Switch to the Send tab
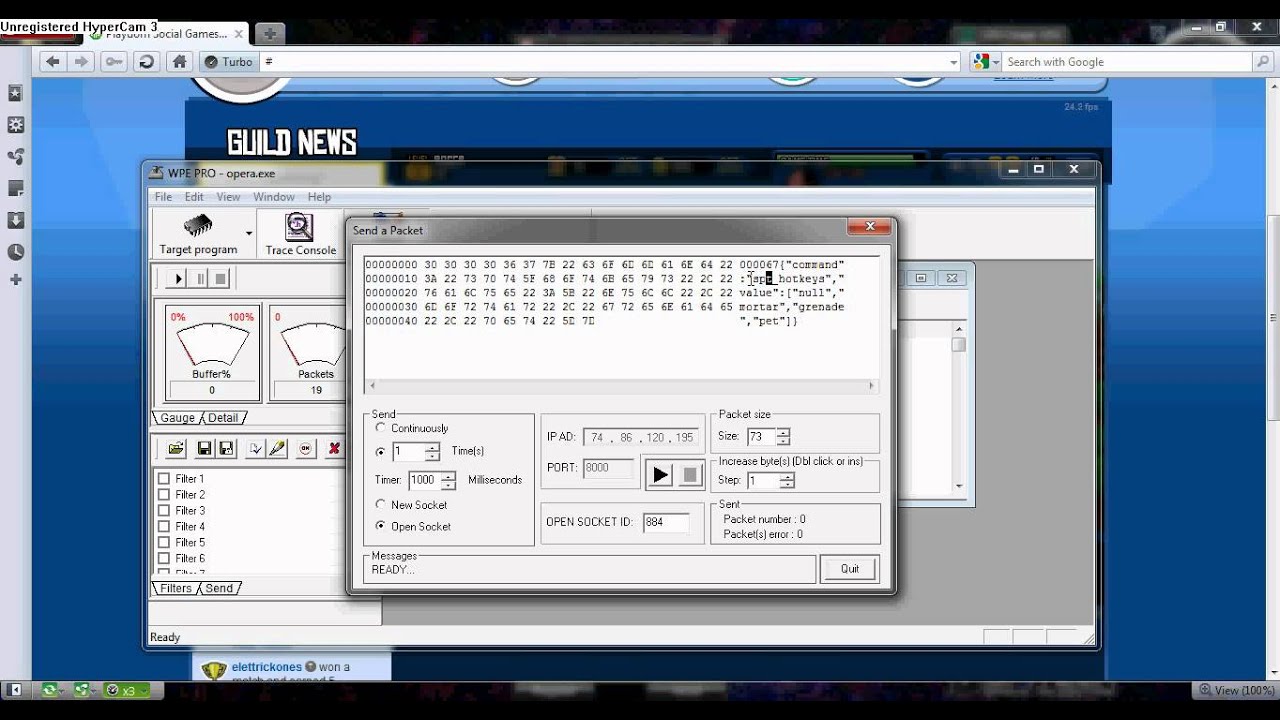 point(219,588)
